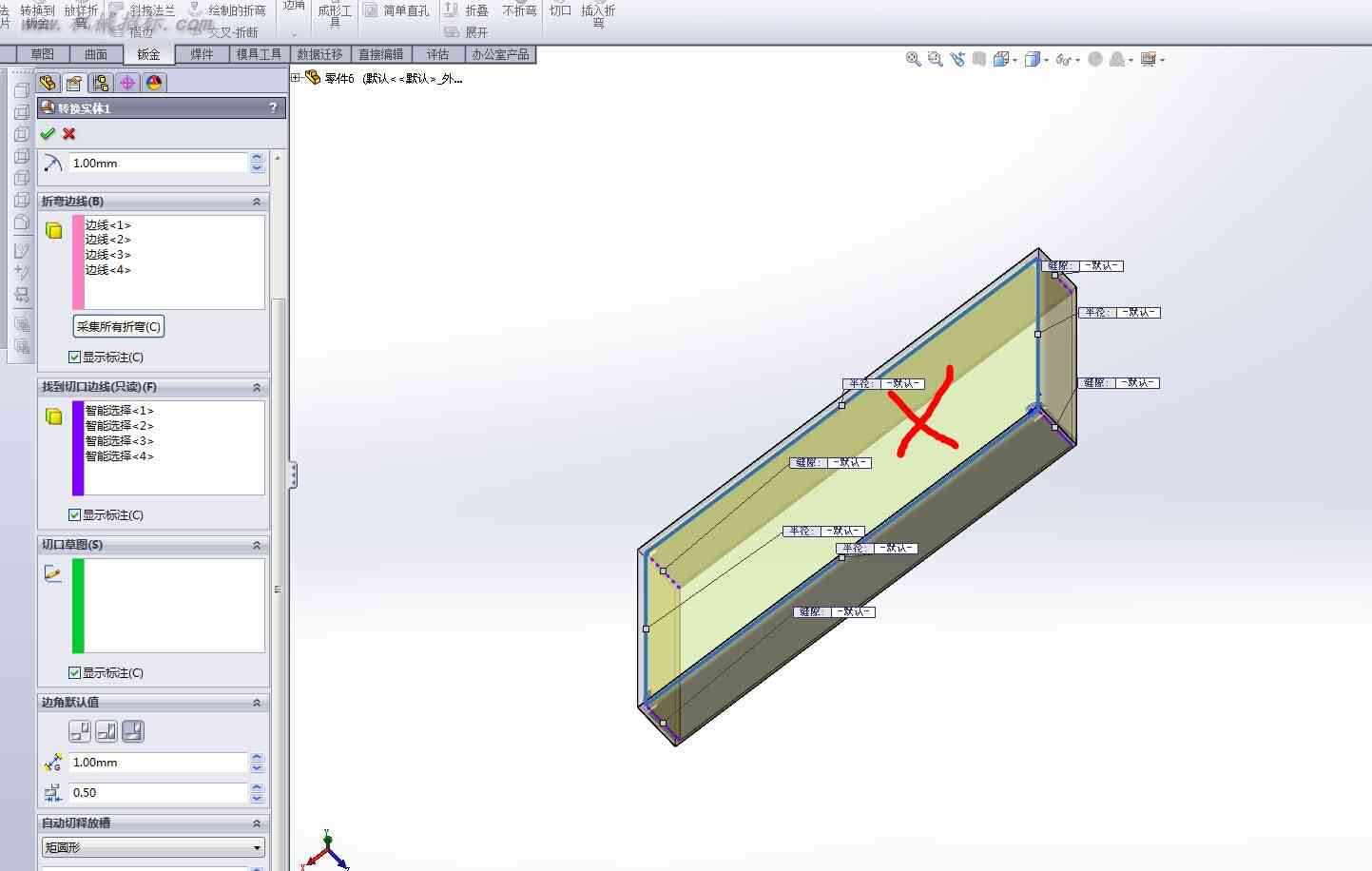1372x871 pixels.
Task: Open the Display Style dropdown arrow
Action: tap(1046, 60)
